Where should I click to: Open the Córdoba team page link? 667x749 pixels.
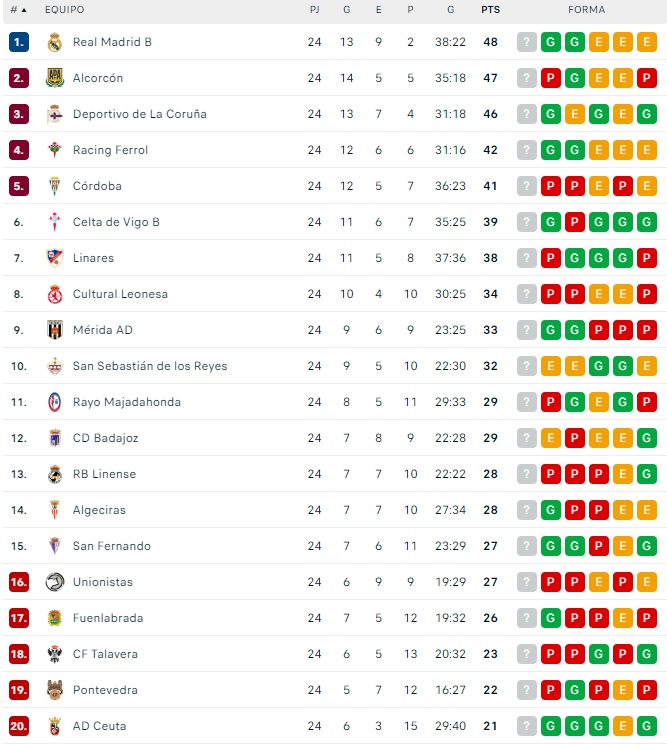click(97, 186)
